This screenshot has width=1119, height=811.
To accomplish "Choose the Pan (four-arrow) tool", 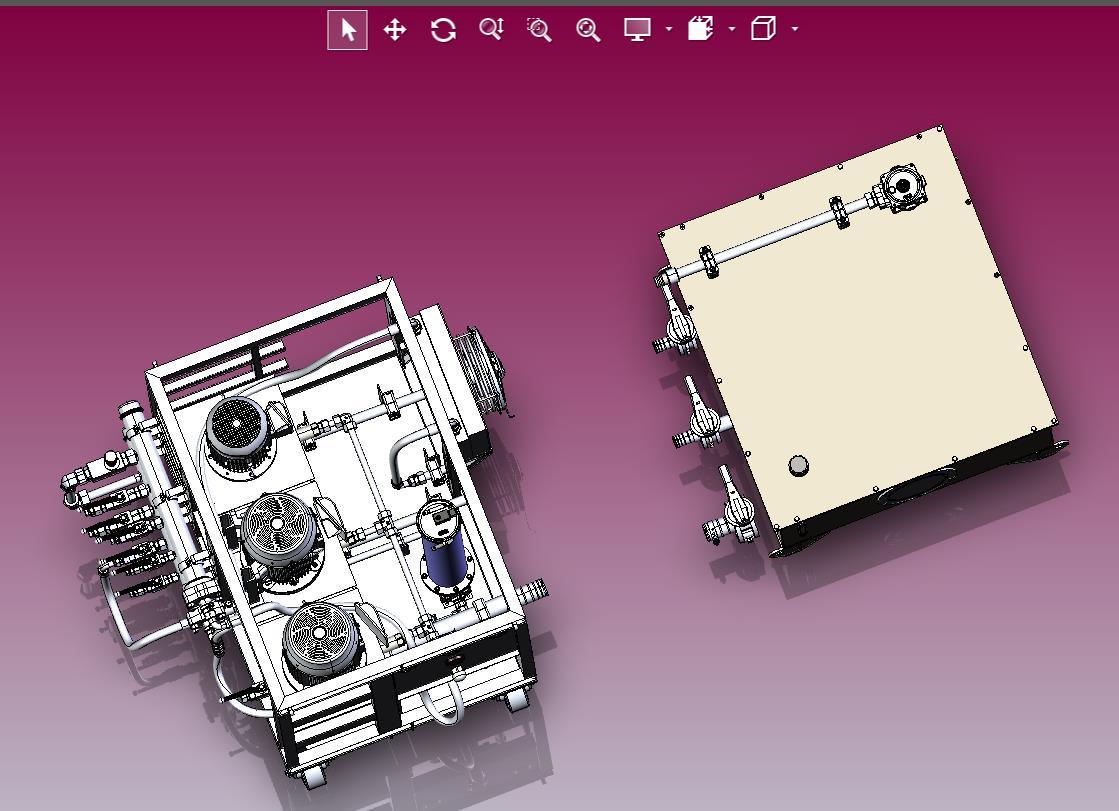I will click(395, 30).
